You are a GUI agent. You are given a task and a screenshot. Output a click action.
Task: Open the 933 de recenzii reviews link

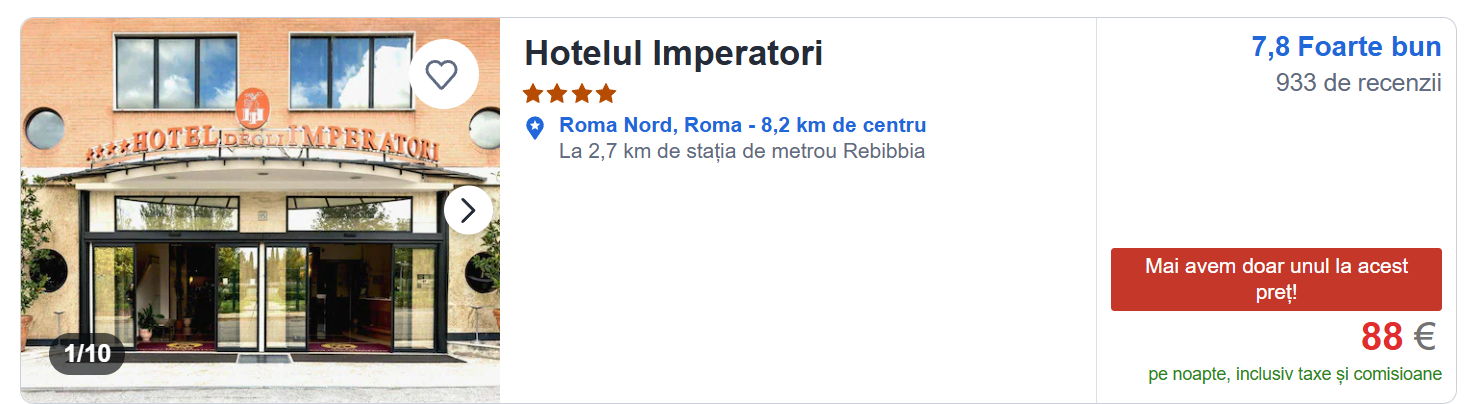coord(1358,83)
